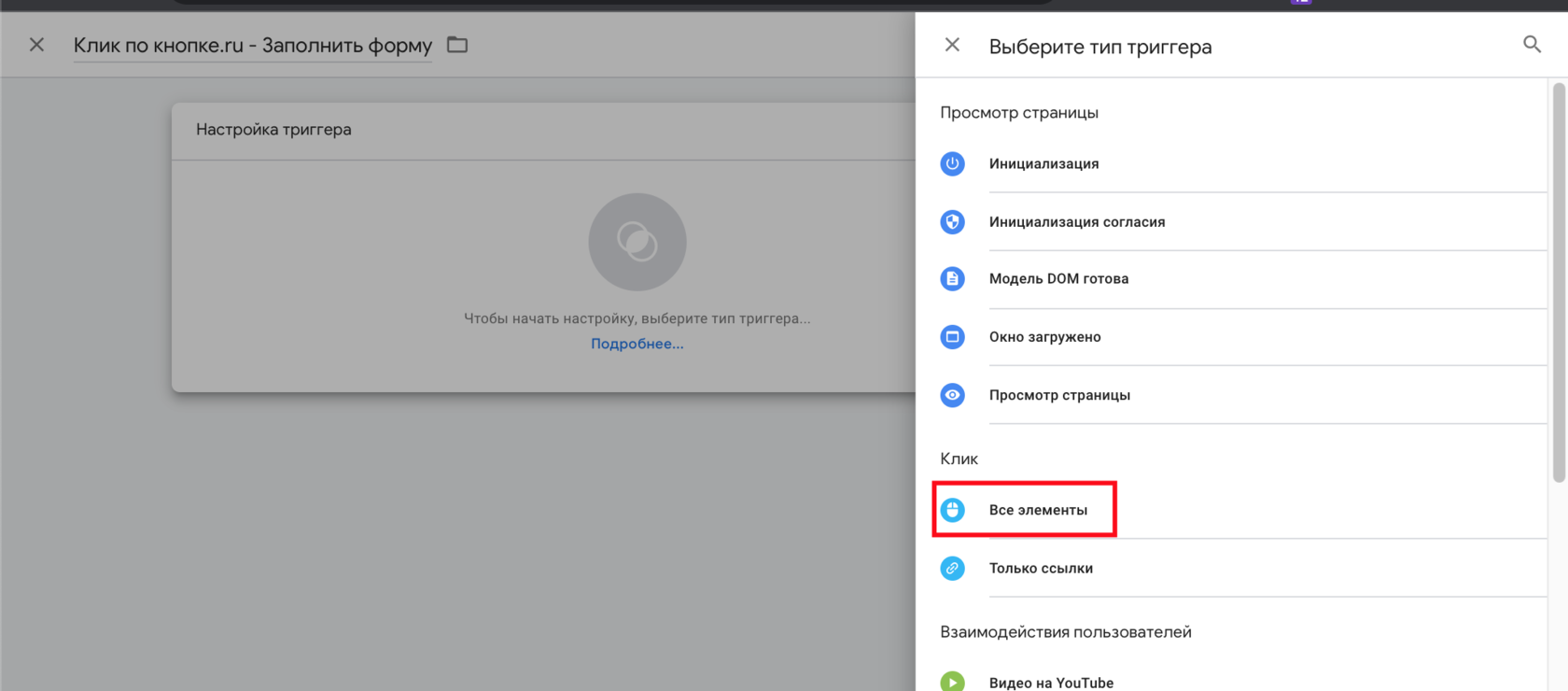1568x691 pixels.
Task: Click the All elements mouse icon
Action: coord(952,510)
